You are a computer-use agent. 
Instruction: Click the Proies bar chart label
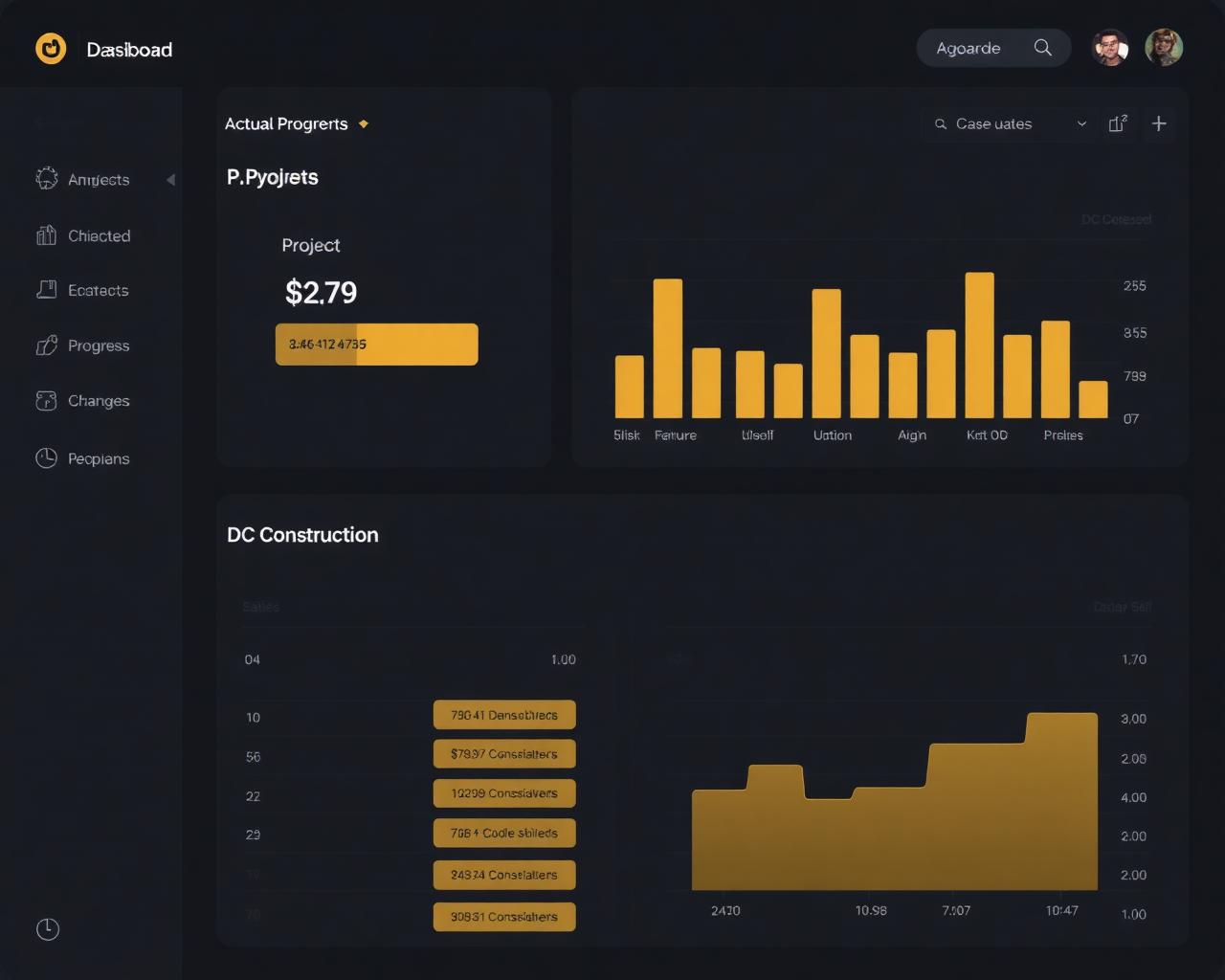coord(1063,434)
